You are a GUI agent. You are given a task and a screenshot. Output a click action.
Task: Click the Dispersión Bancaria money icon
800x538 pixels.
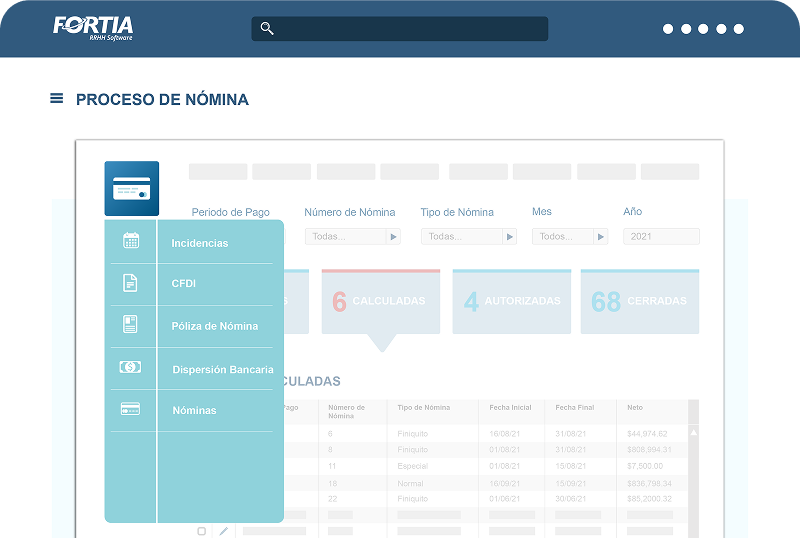(x=131, y=367)
